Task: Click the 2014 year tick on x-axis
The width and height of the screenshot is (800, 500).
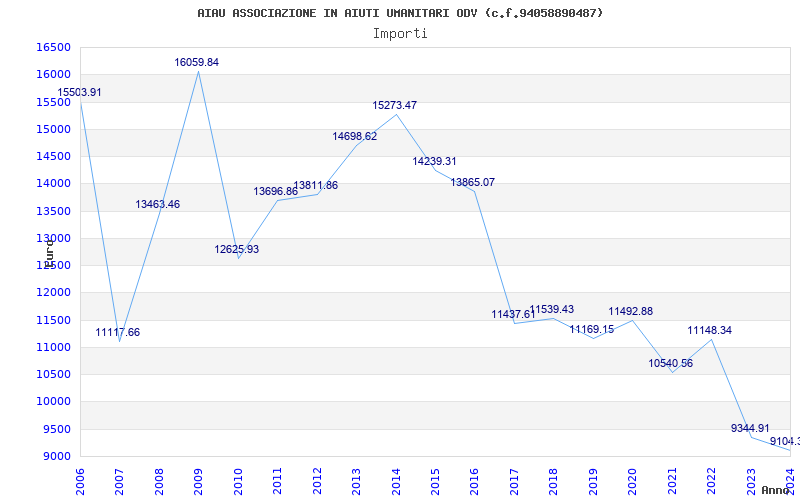Action: [x=395, y=480]
